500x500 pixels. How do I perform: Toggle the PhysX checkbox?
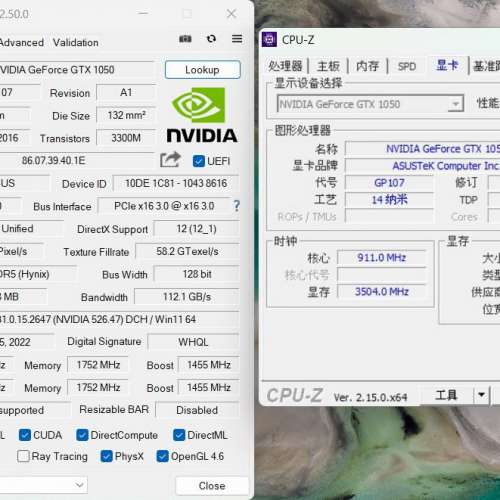tap(106, 456)
